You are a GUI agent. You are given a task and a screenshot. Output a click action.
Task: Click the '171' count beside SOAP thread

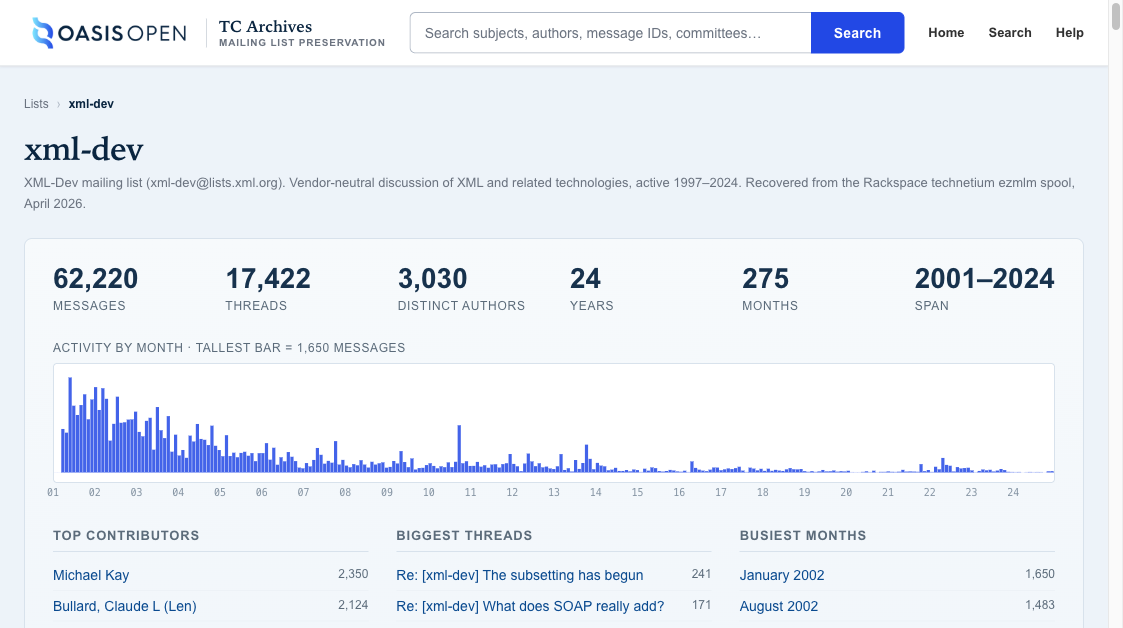701,605
